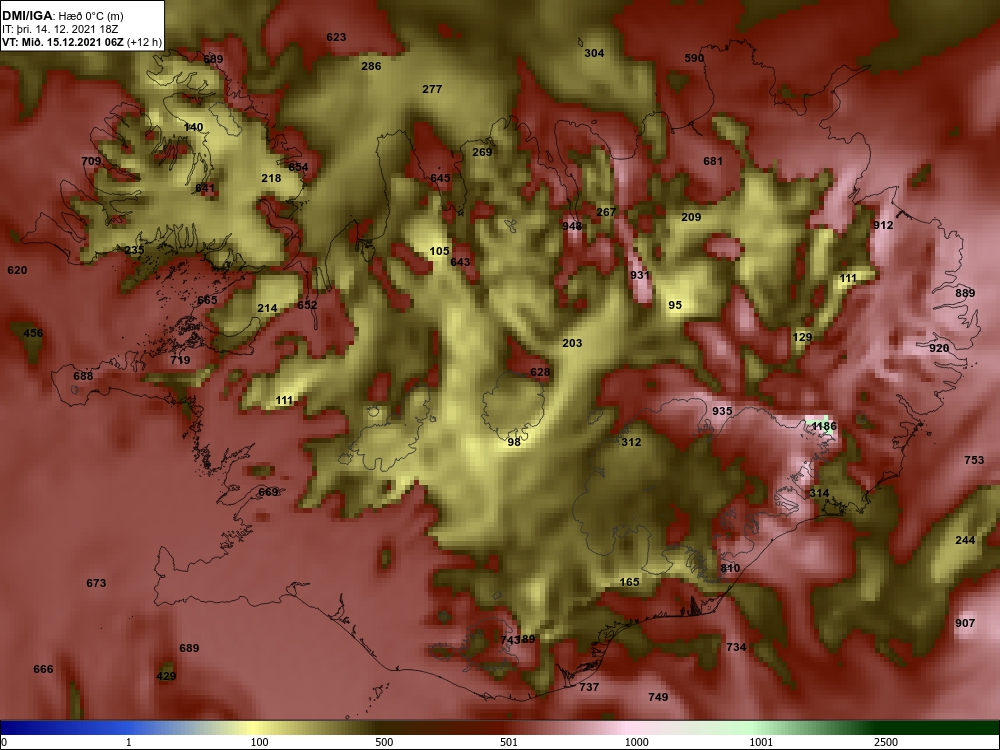Select the valid time line 'VT: Mið. 15.12.2021 06Z'
Viewport: 1000px width, 750px height.
click(x=64, y=43)
